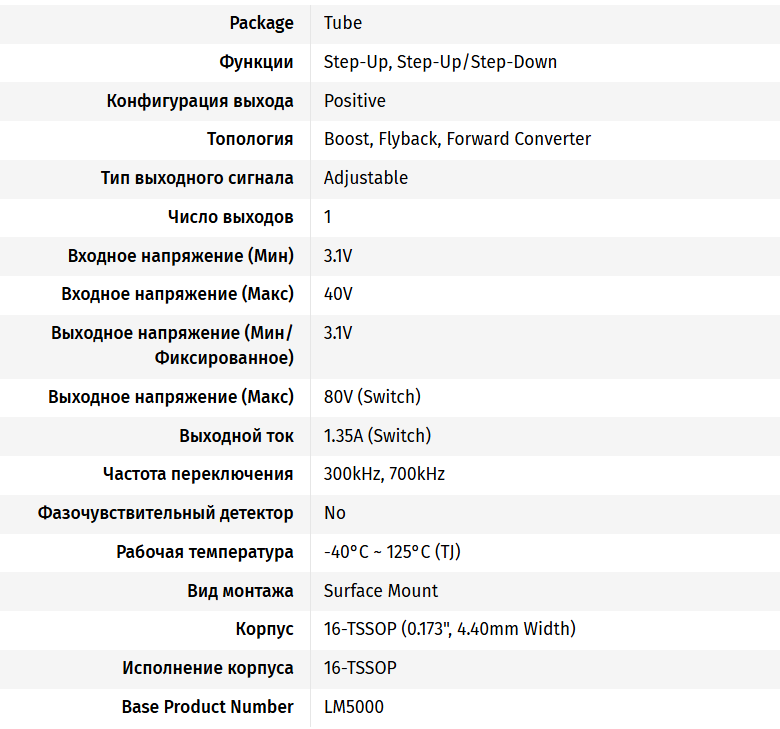The width and height of the screenshot is (780, 729).
Task: Click the 'Tube' package value
Action: coord(343,23)
